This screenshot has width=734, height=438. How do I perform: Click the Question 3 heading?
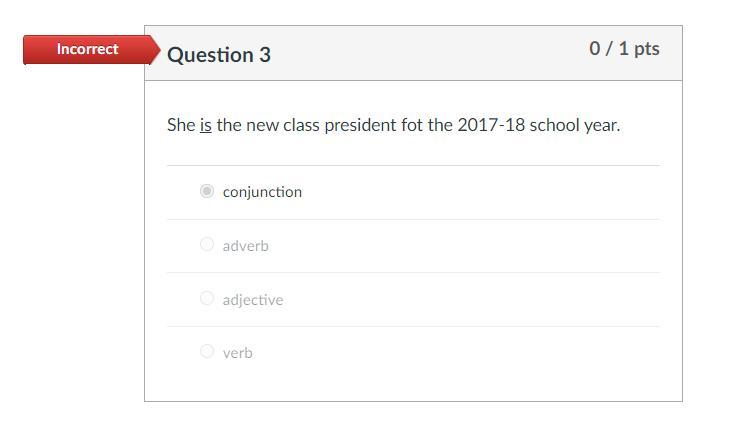pos(219,55)
